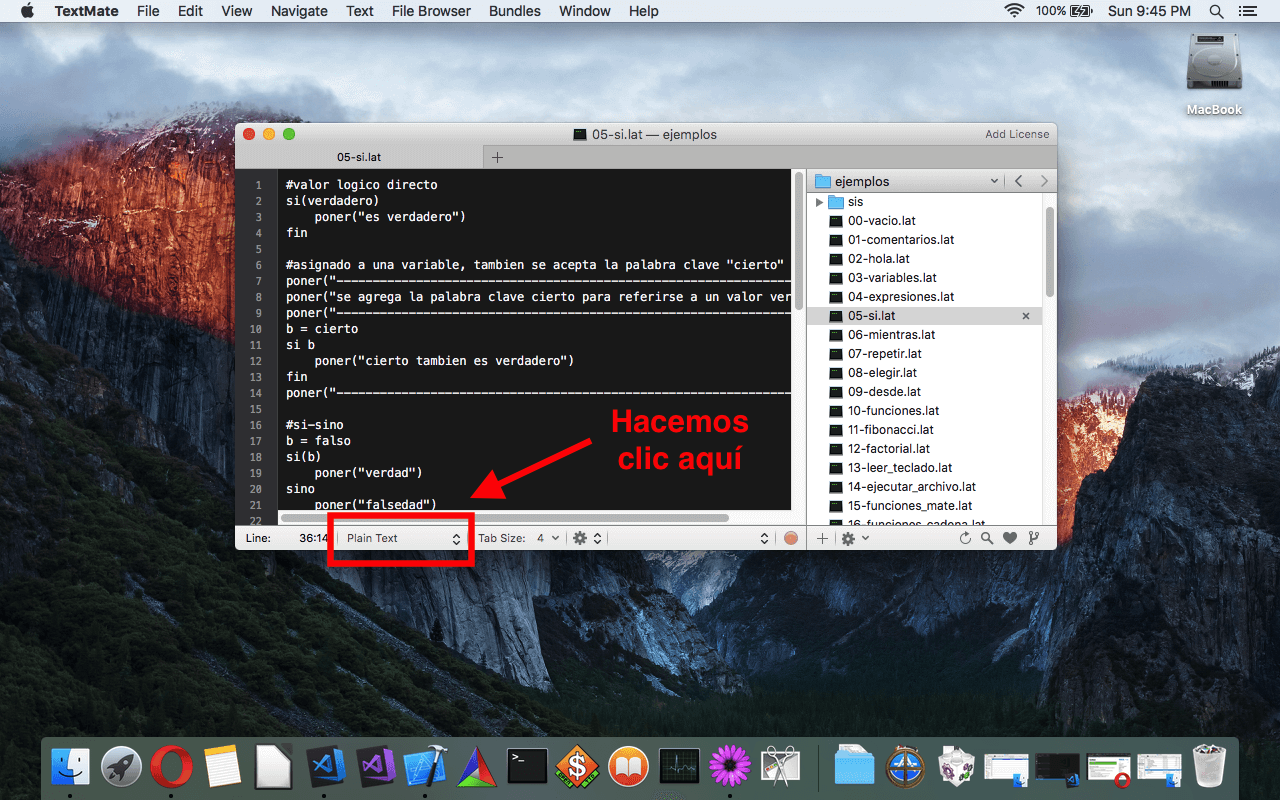Screen dimensions: 1280x800
Task: Add a new tab with plus button
Action: coord(497,157)
